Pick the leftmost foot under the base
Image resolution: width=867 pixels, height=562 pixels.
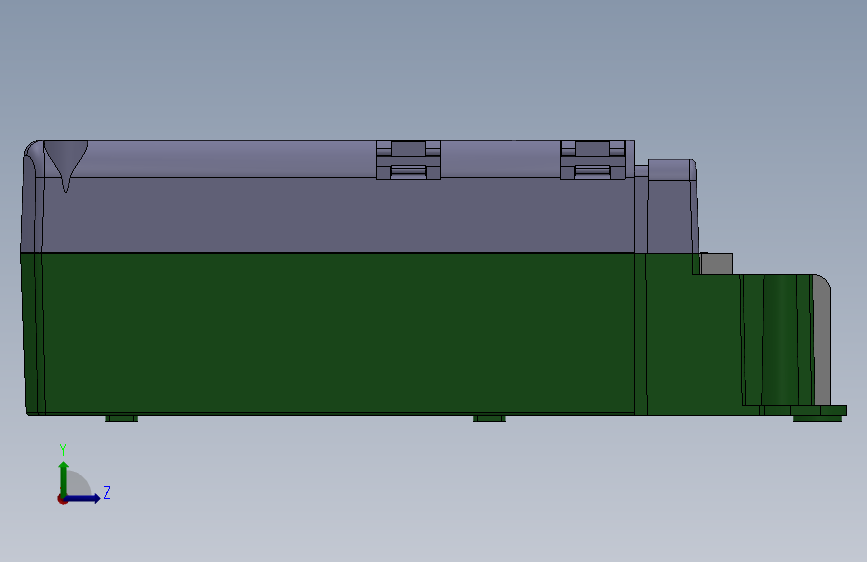122,418
